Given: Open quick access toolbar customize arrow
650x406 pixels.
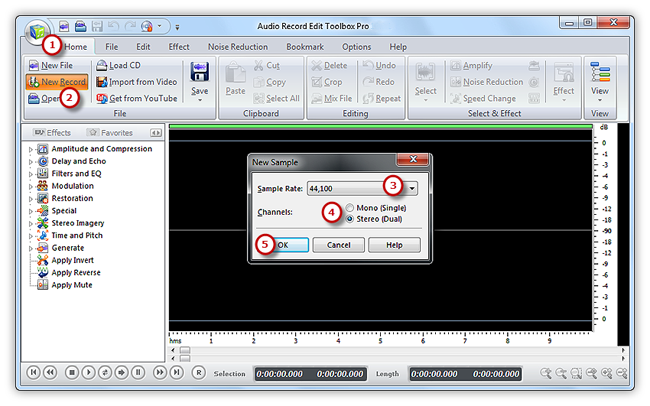Looking at the screenshot, I should 177,27.
